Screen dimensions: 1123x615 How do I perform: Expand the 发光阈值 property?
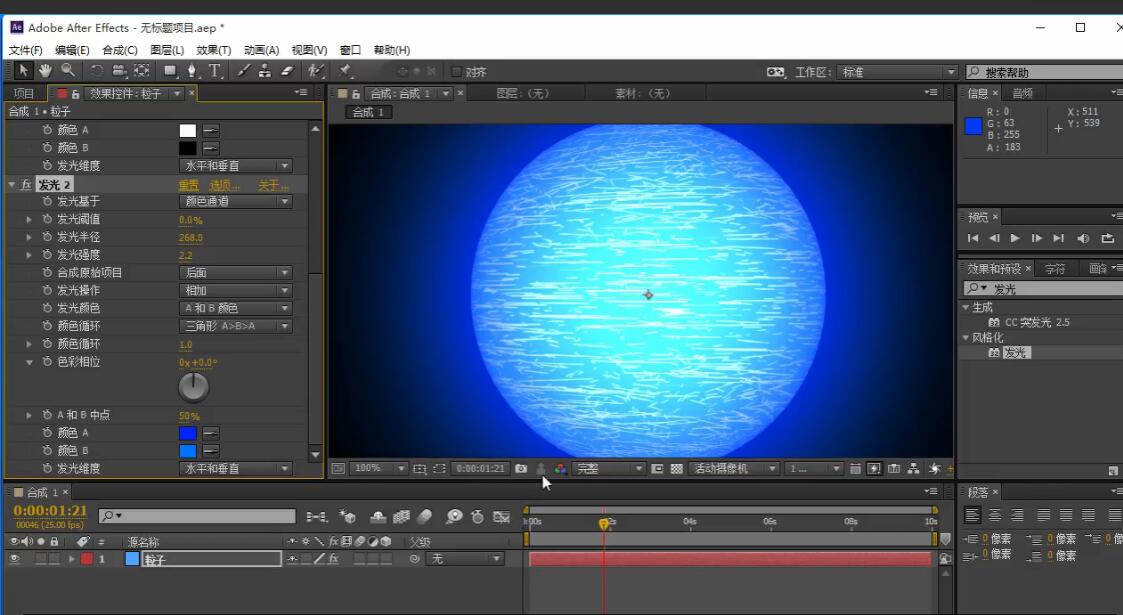29,219
